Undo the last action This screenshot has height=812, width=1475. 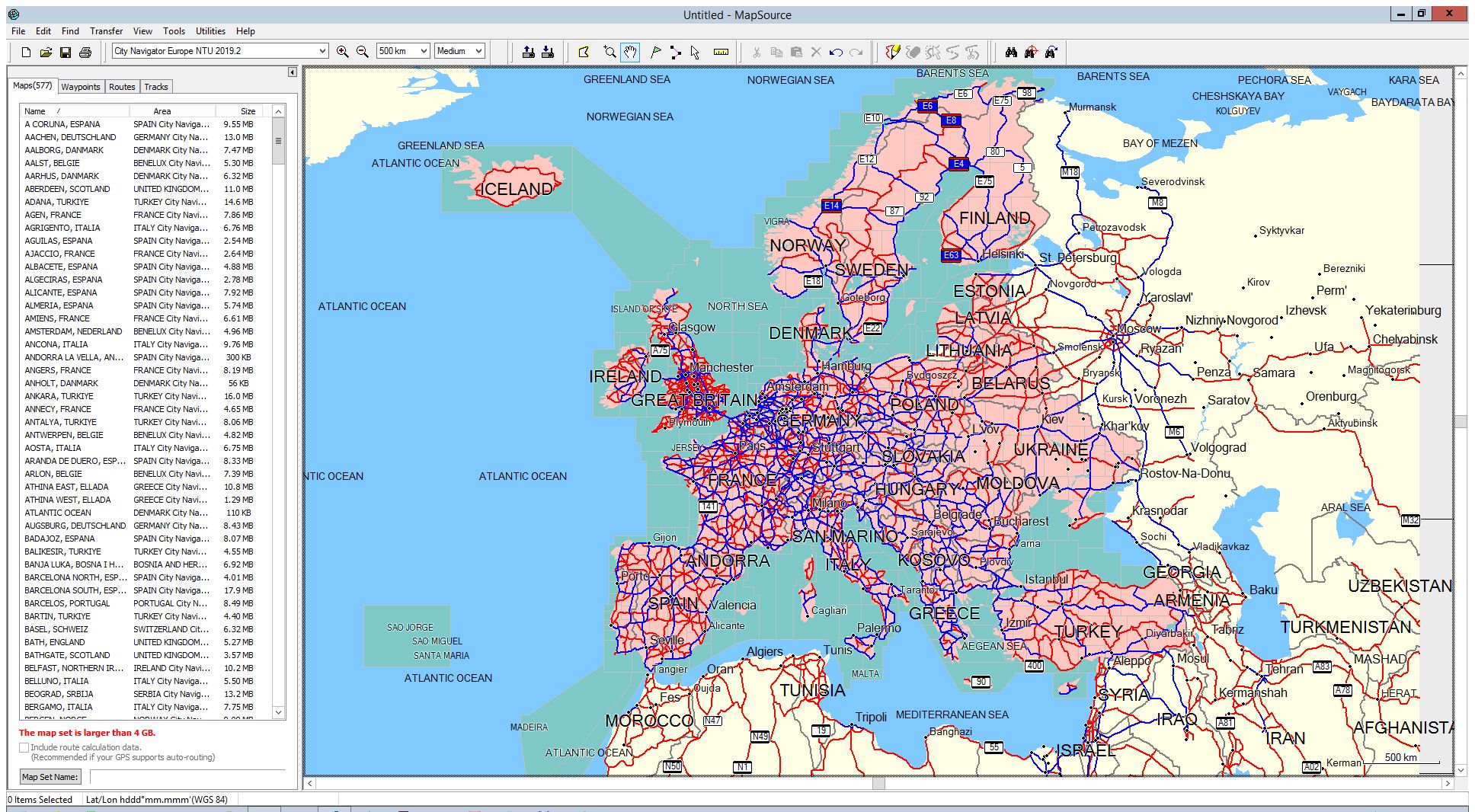tap(836, 52)
